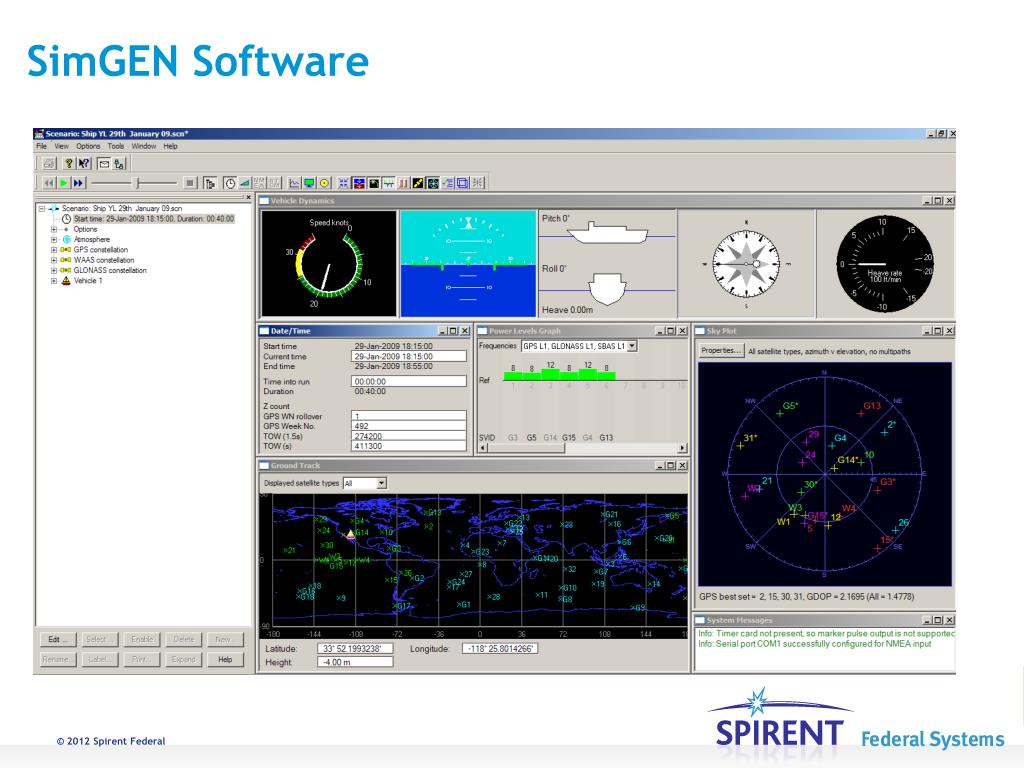Click the Time into run field
1024x768 pixels.
(409, 381)
